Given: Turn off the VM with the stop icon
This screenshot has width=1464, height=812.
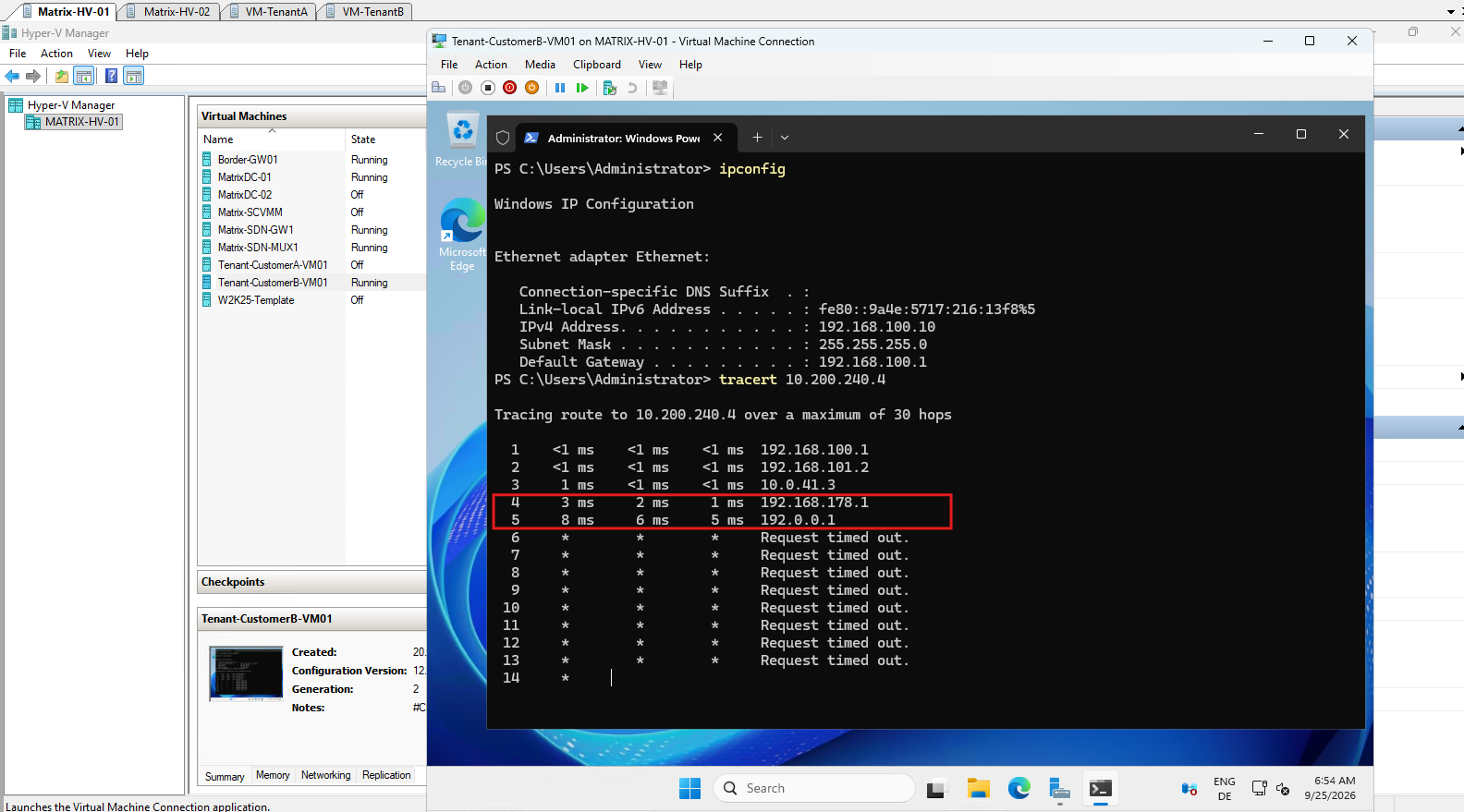Looking at the screenshot, I should tap(488, 88).
